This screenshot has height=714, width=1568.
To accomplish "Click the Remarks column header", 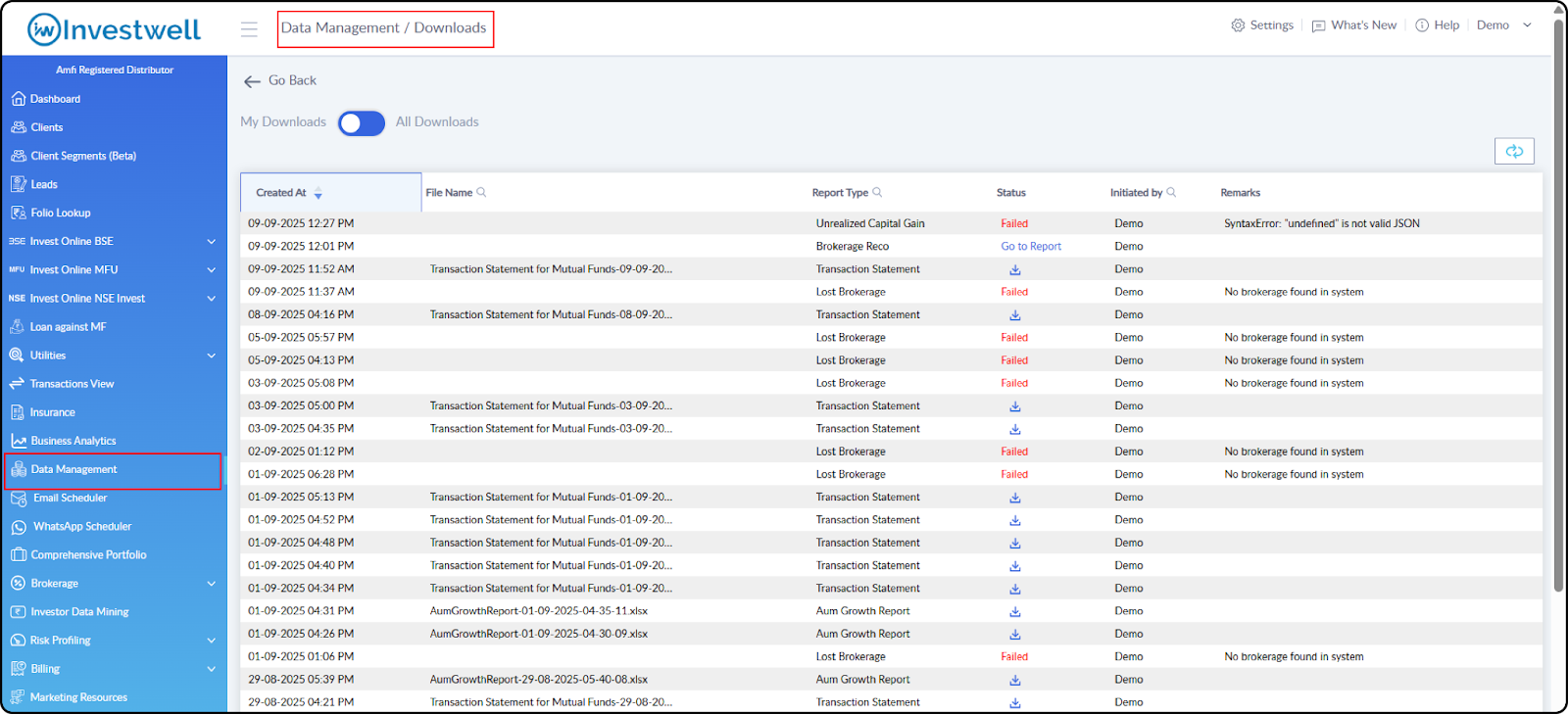I will (x=1241, y=193).
